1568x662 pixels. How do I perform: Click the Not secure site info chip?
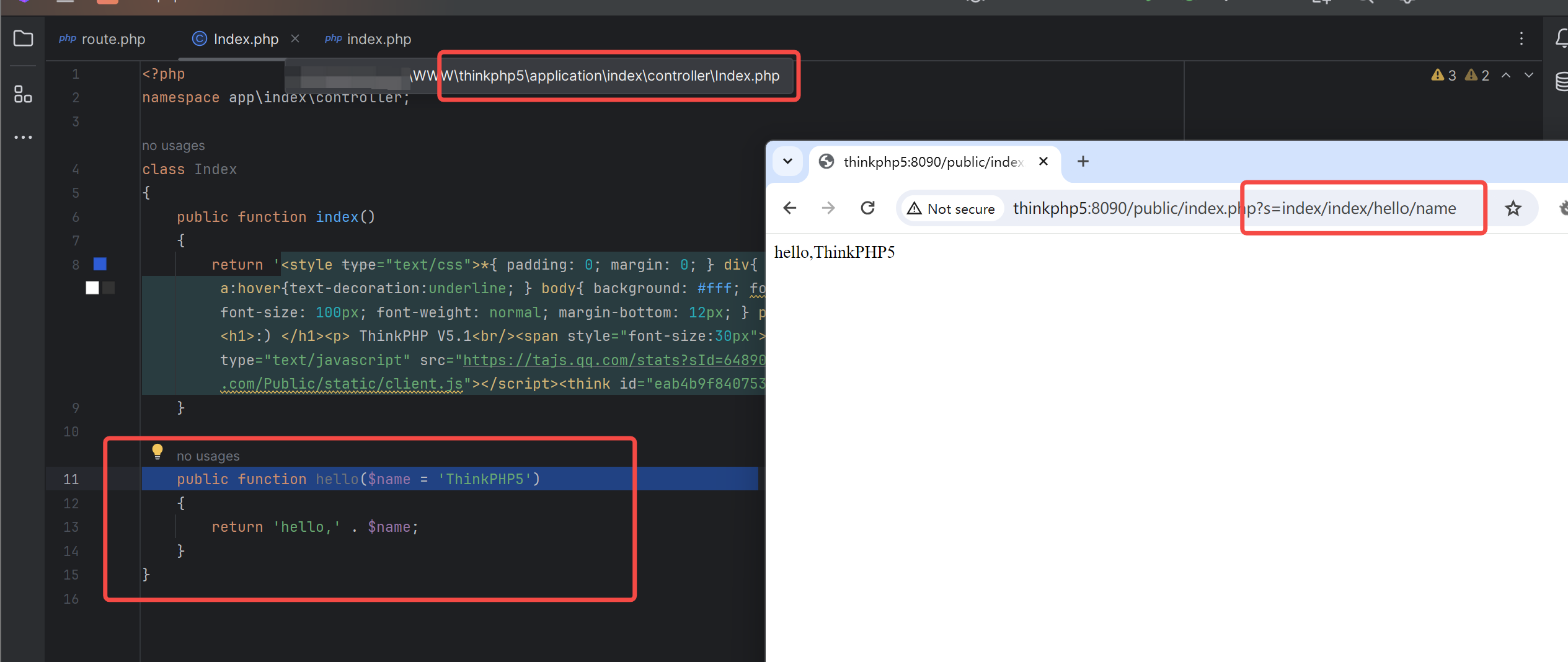[952, 209]
